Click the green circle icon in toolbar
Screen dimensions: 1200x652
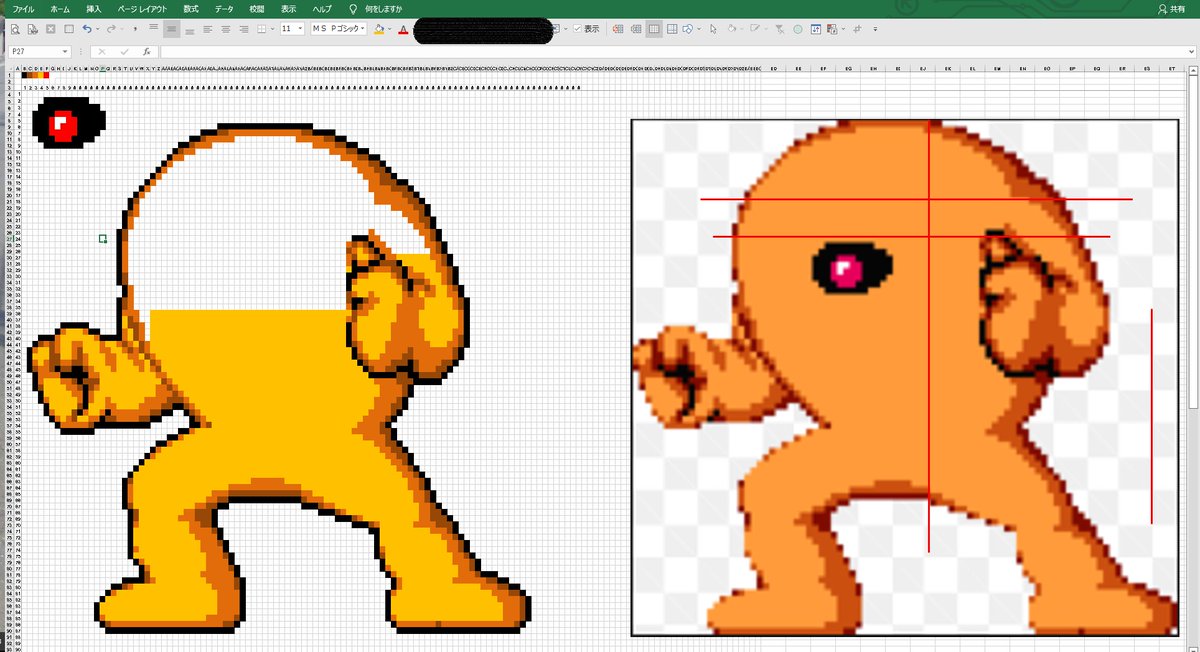pos(797,29)
